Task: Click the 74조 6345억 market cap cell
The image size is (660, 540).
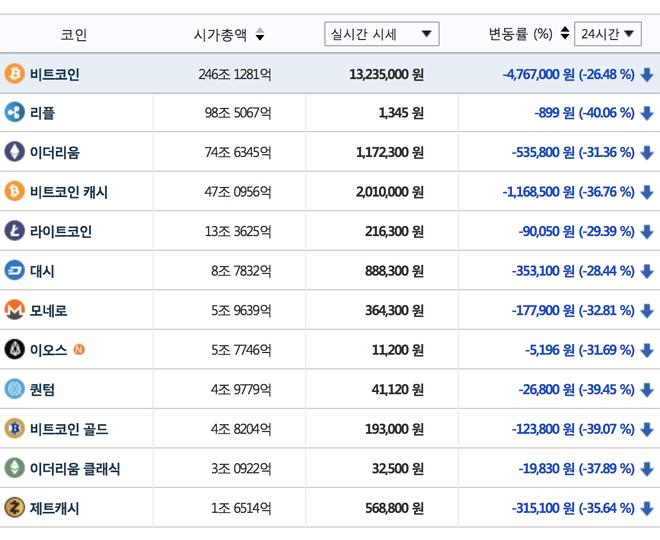Action: click(238, 152)
